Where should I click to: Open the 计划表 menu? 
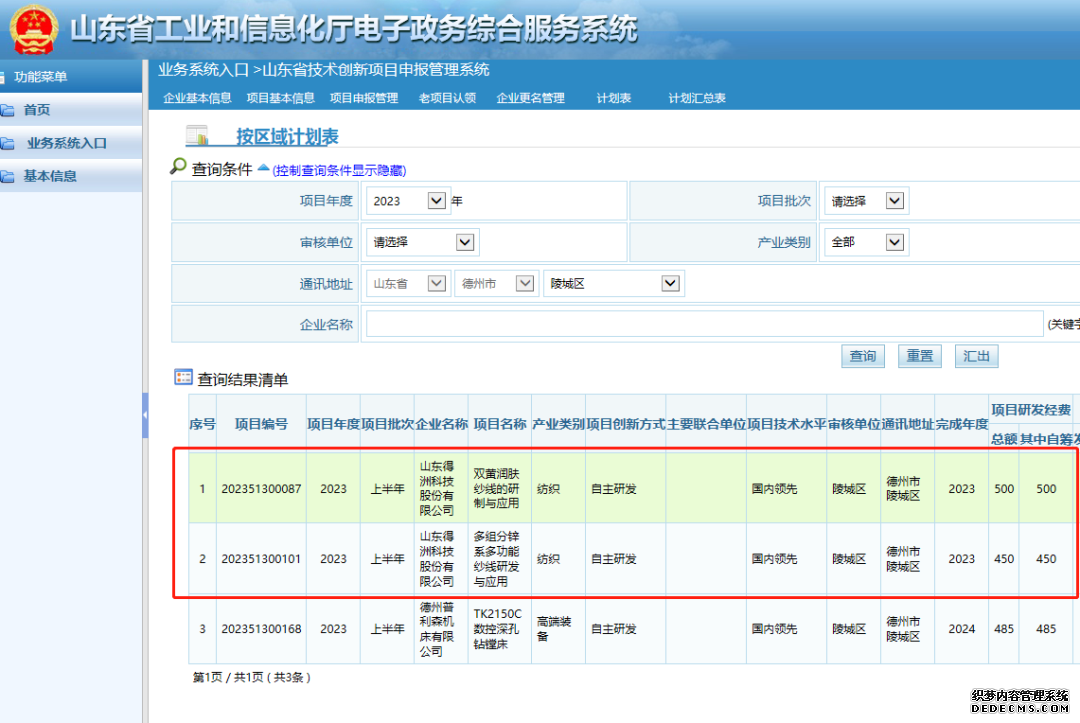coord(614,98)
